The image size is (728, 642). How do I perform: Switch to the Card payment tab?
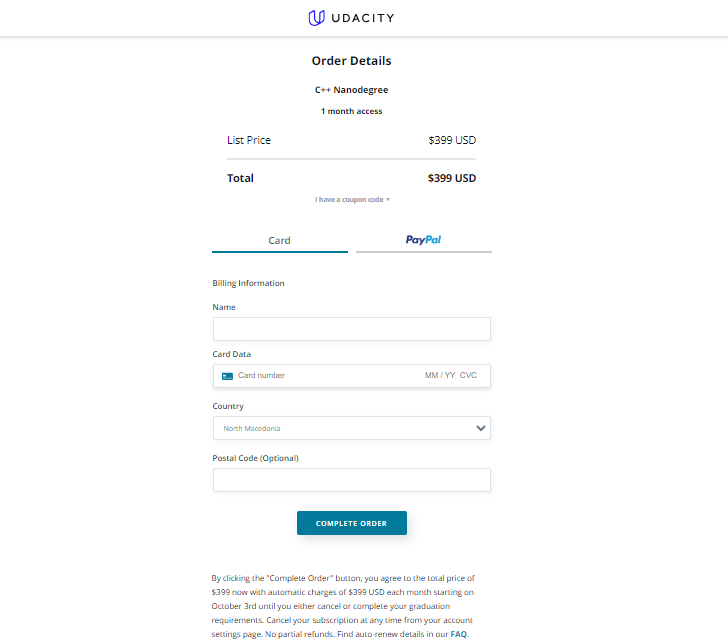click(x=280, y=241)
